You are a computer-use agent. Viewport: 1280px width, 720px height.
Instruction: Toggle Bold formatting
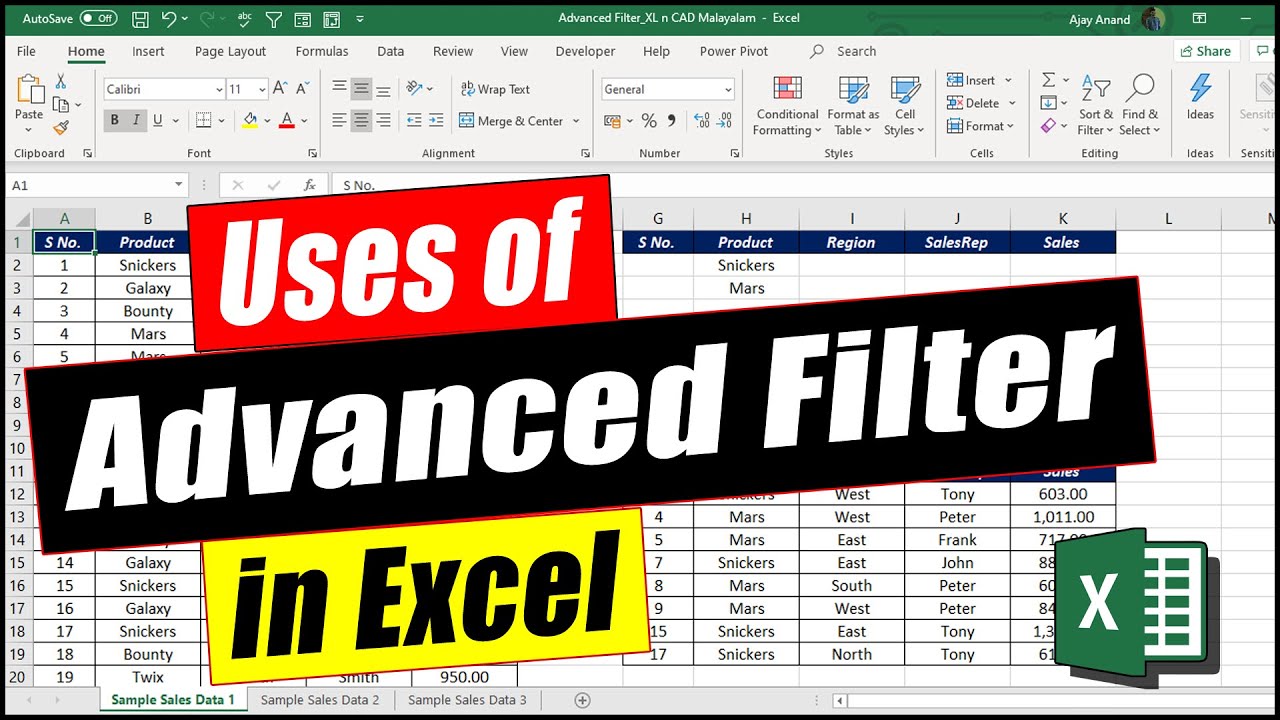click(114, 121)
